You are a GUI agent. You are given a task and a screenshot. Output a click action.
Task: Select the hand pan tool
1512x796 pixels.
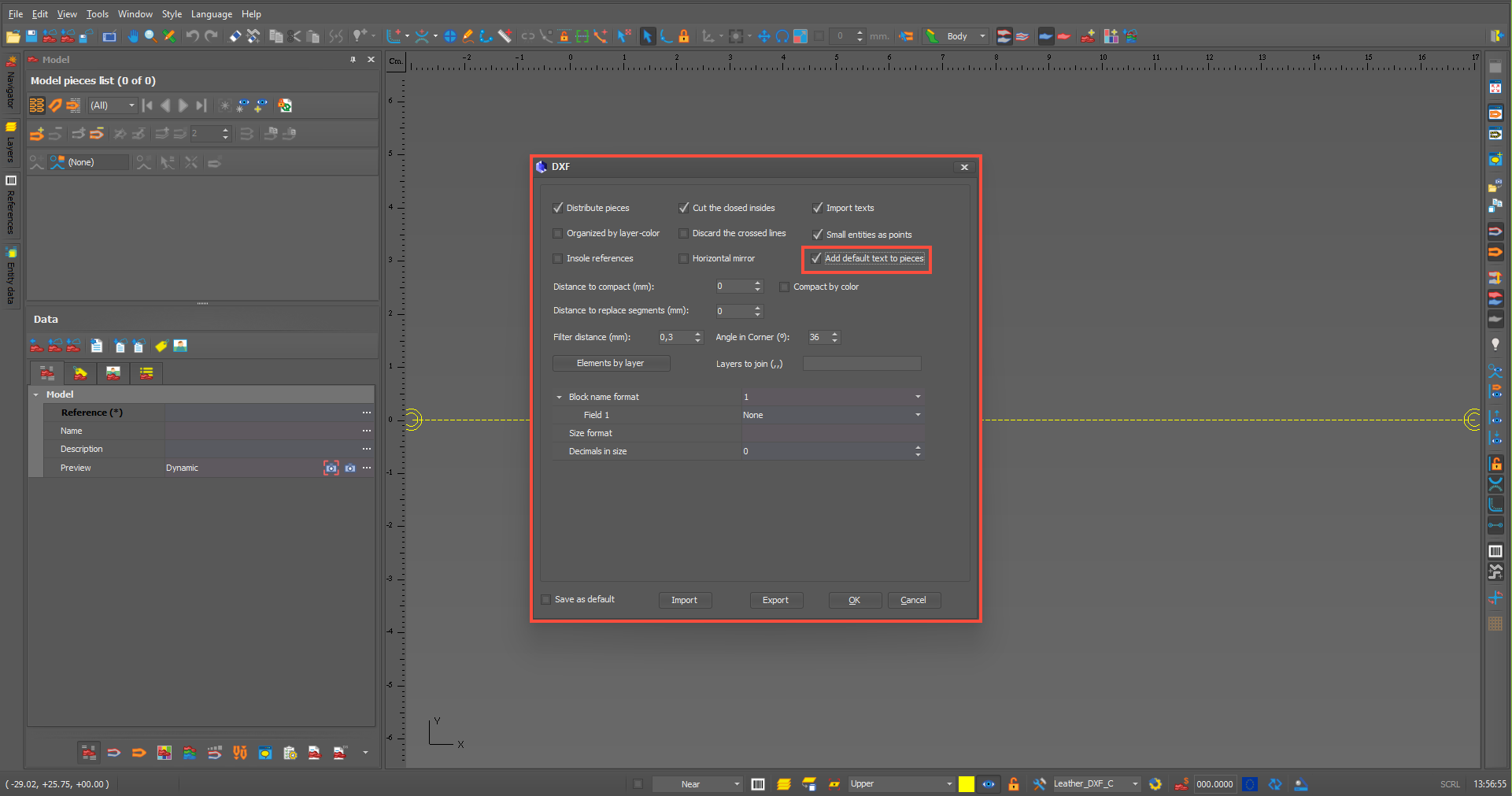tap(132, 36)
